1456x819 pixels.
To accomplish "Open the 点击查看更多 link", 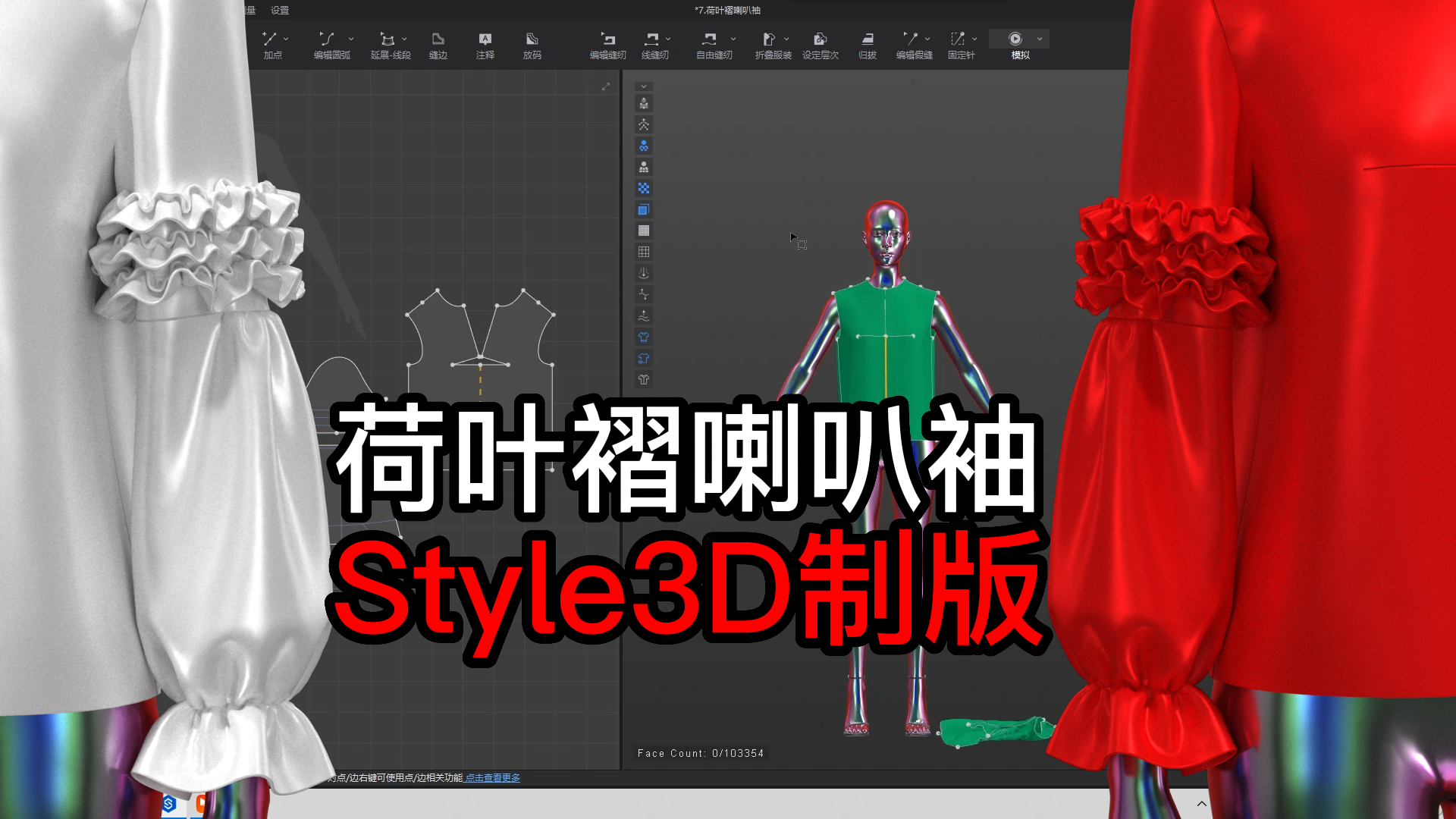I will (x=493, y=778).
